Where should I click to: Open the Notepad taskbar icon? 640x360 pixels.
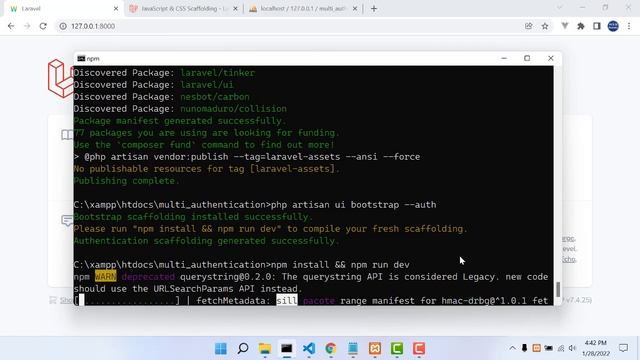click(353, 349)
